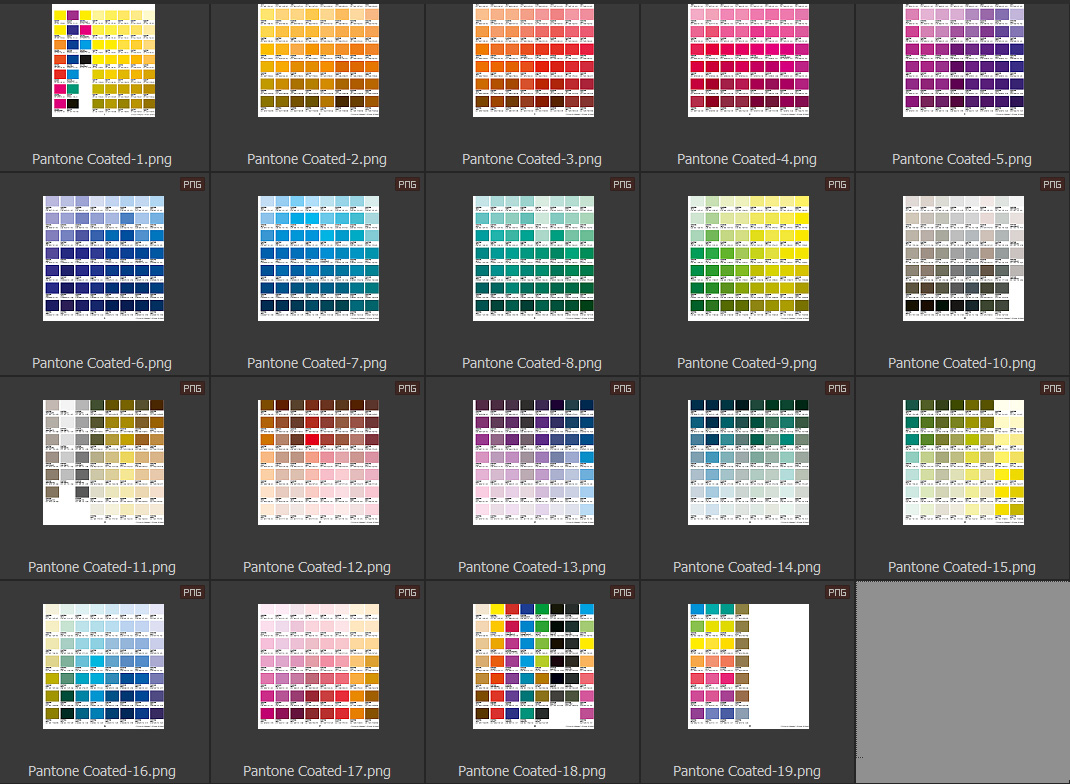This screenshot has width=1070, height=784.
Task: Click the file name Pantone Coated-9.png
Action: coord(747,363)
